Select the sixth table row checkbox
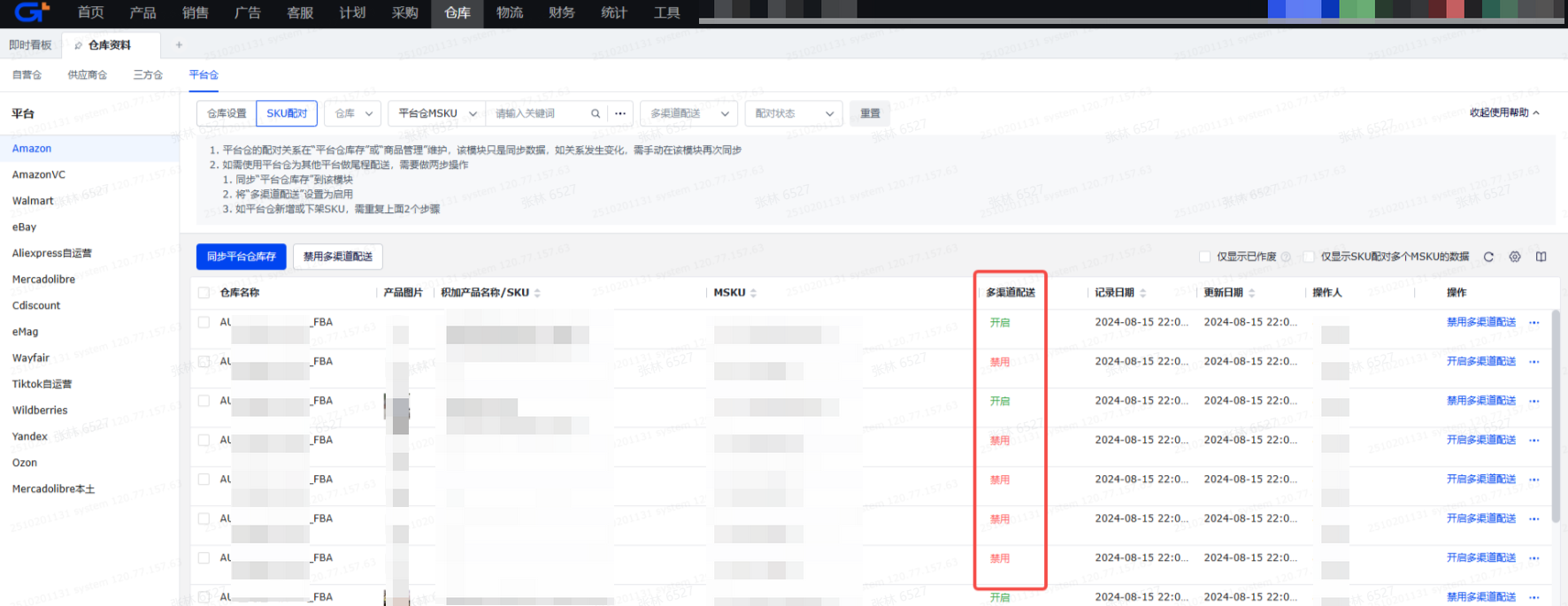Screen dimensions: 1568x606 coord(204,518)
